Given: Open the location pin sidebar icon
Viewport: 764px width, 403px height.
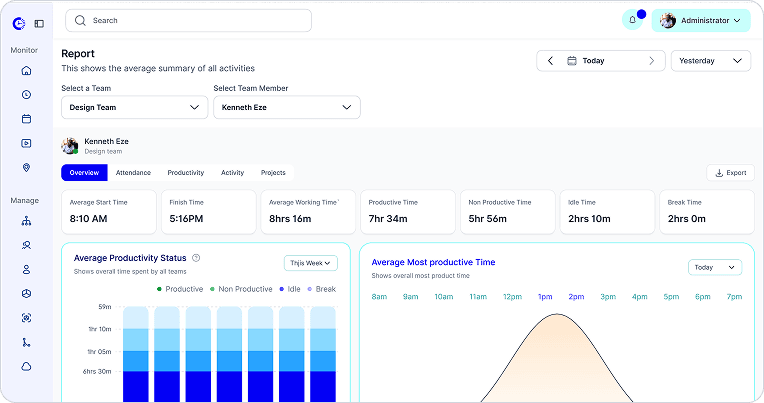Looking at the screenshot, I should point(26,168).
